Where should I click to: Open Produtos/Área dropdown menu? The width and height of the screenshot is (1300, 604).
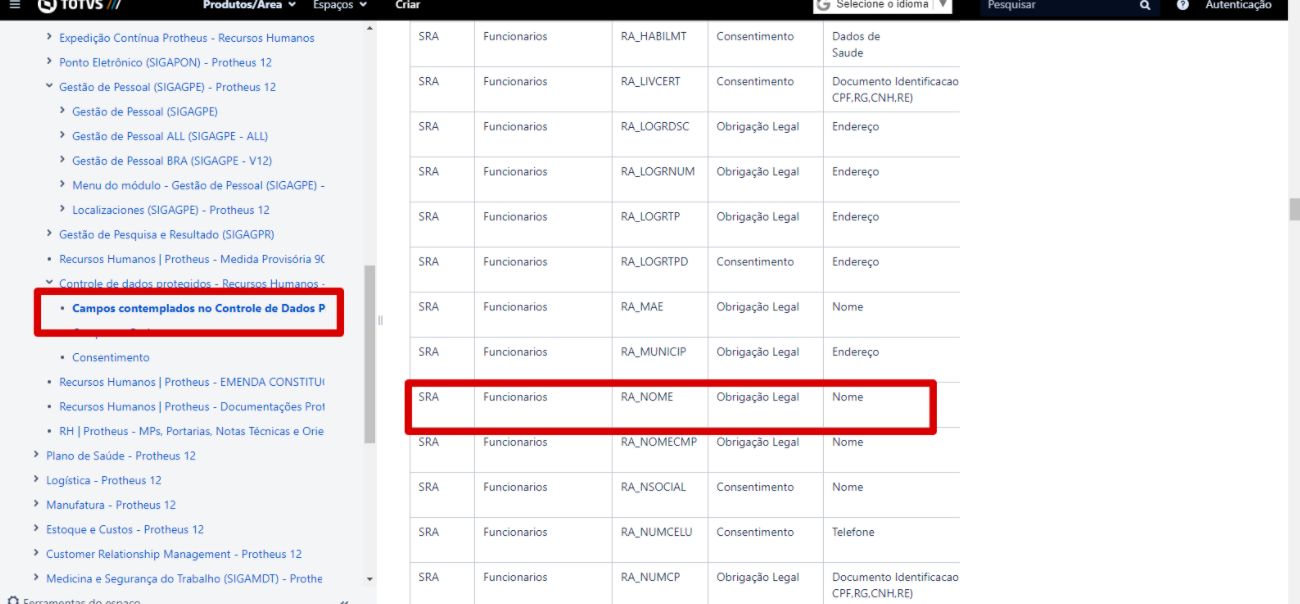[x=249, y=5]
